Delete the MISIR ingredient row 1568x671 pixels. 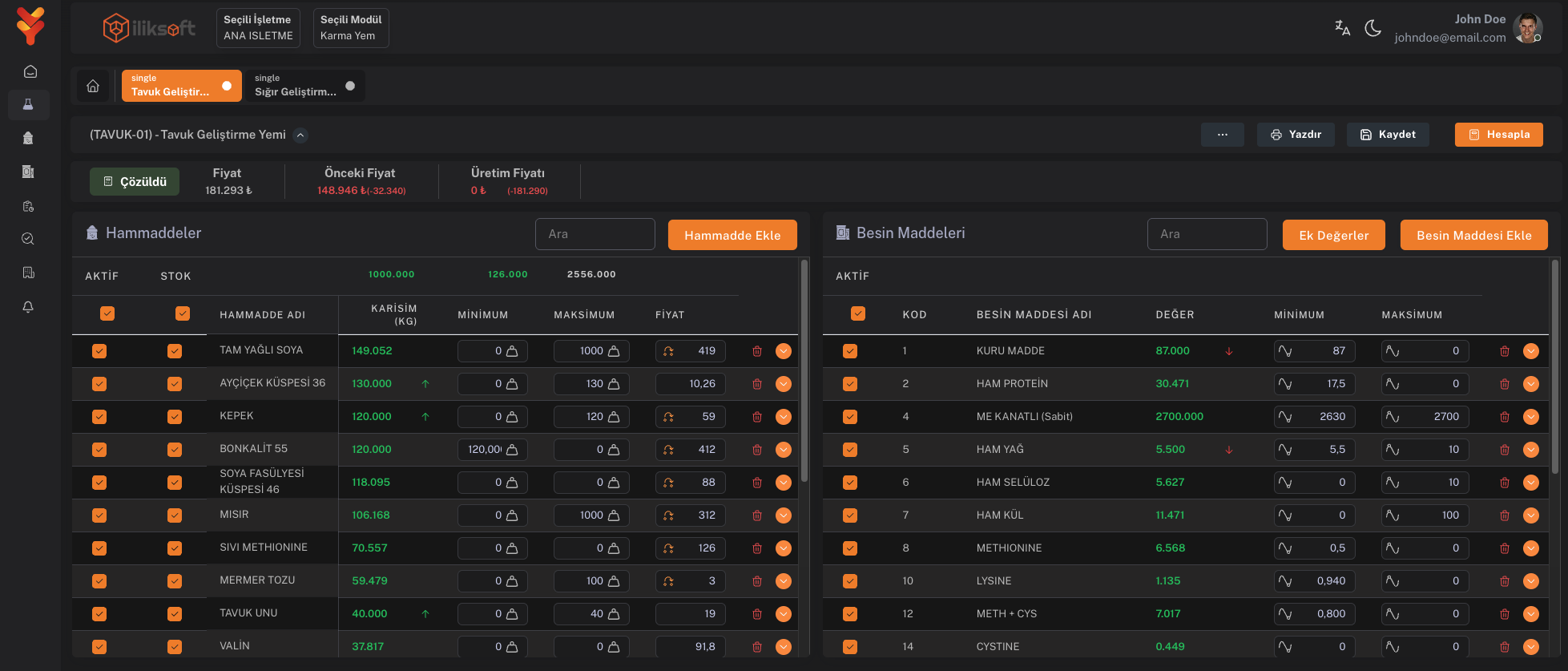(x=757, y=515)
